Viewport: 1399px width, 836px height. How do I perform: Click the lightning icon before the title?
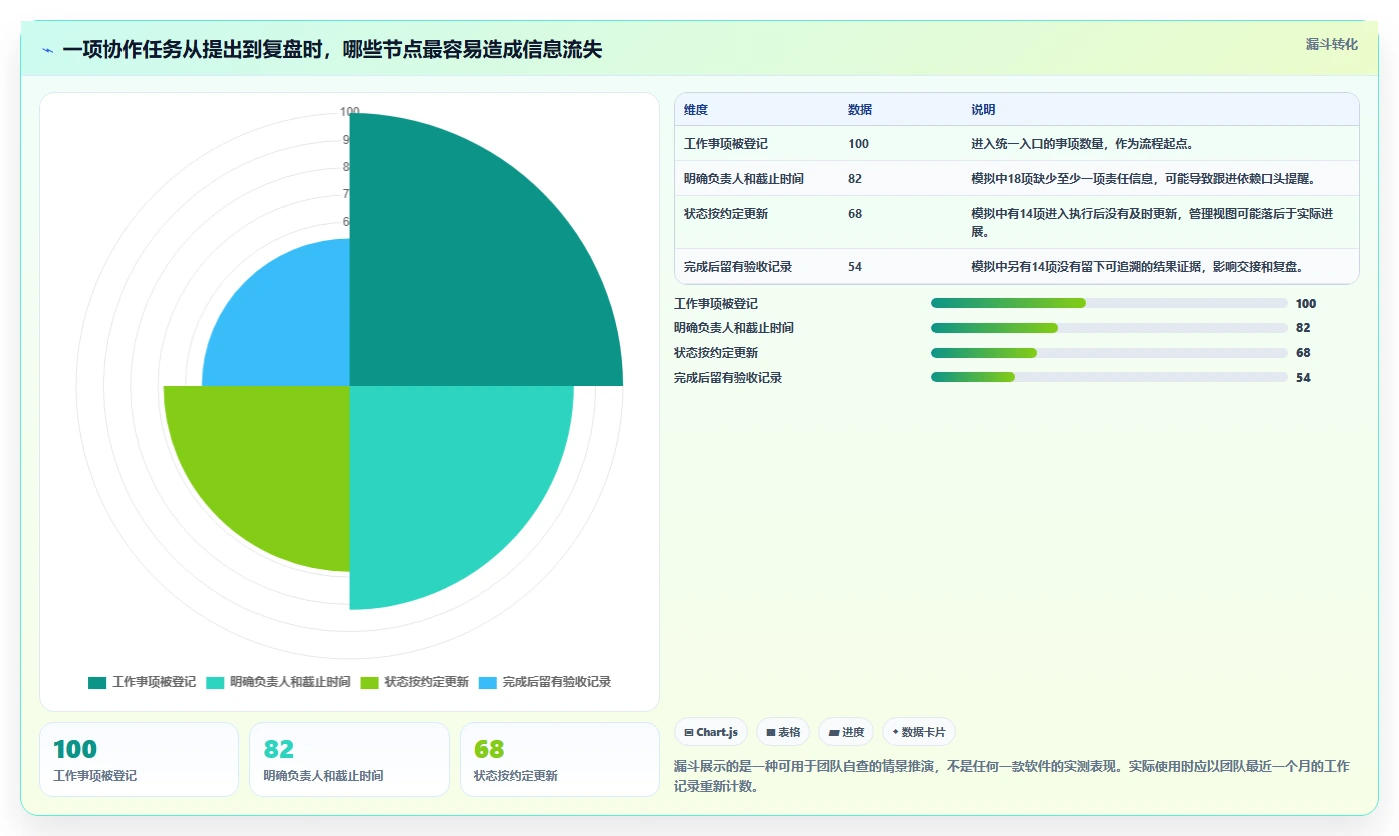point(47,50)
